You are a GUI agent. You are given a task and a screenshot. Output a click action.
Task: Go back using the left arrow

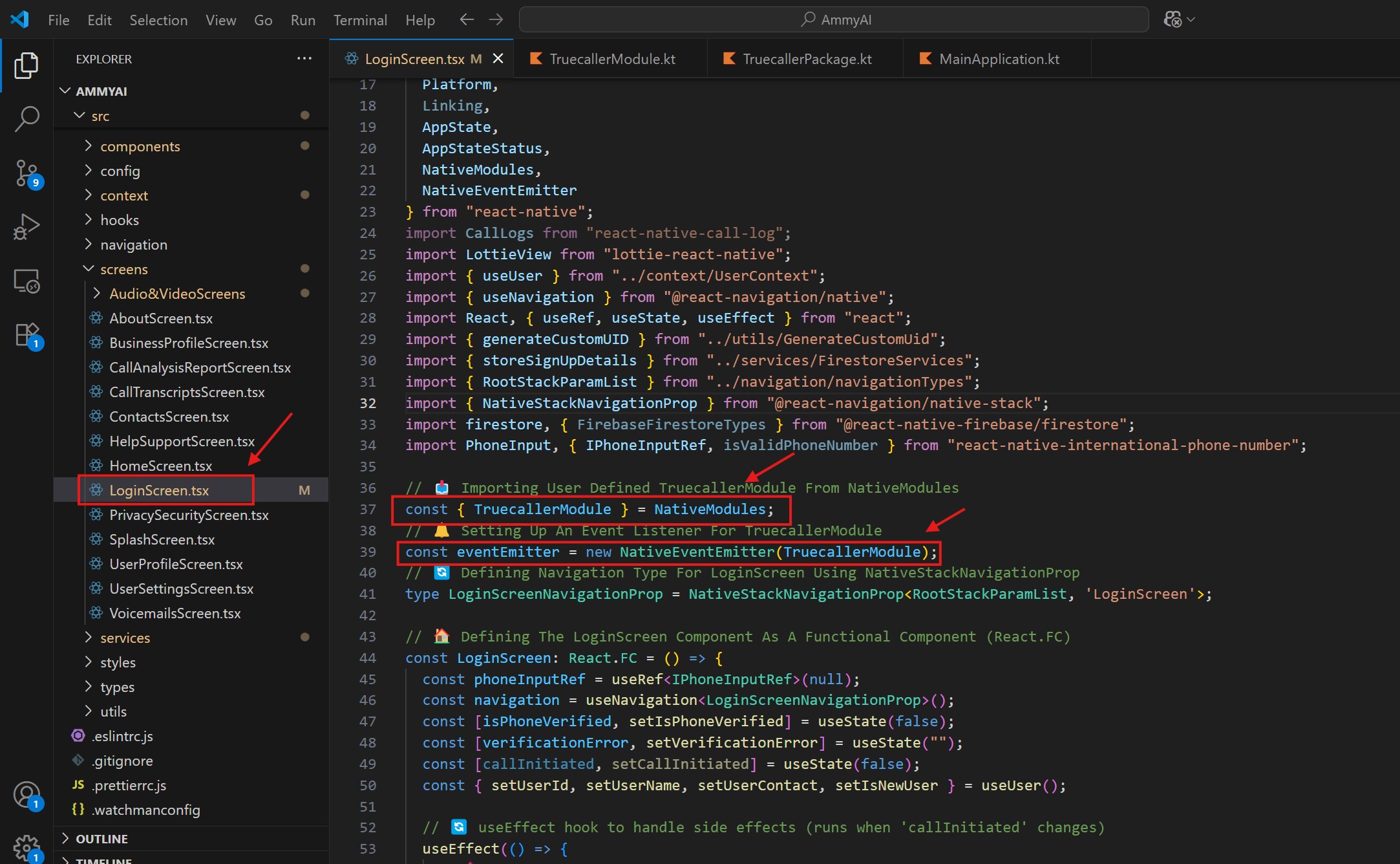467,20
